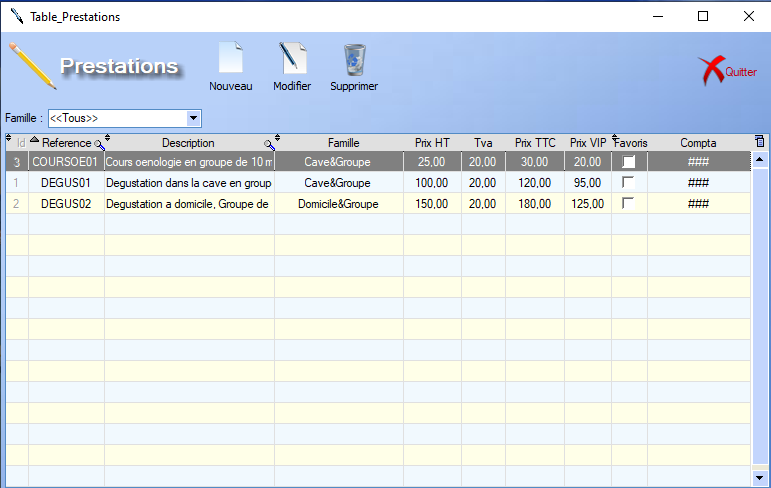Click the search magnifier in Reference header
The image size is (771, 488).
[x=99, y=145]
